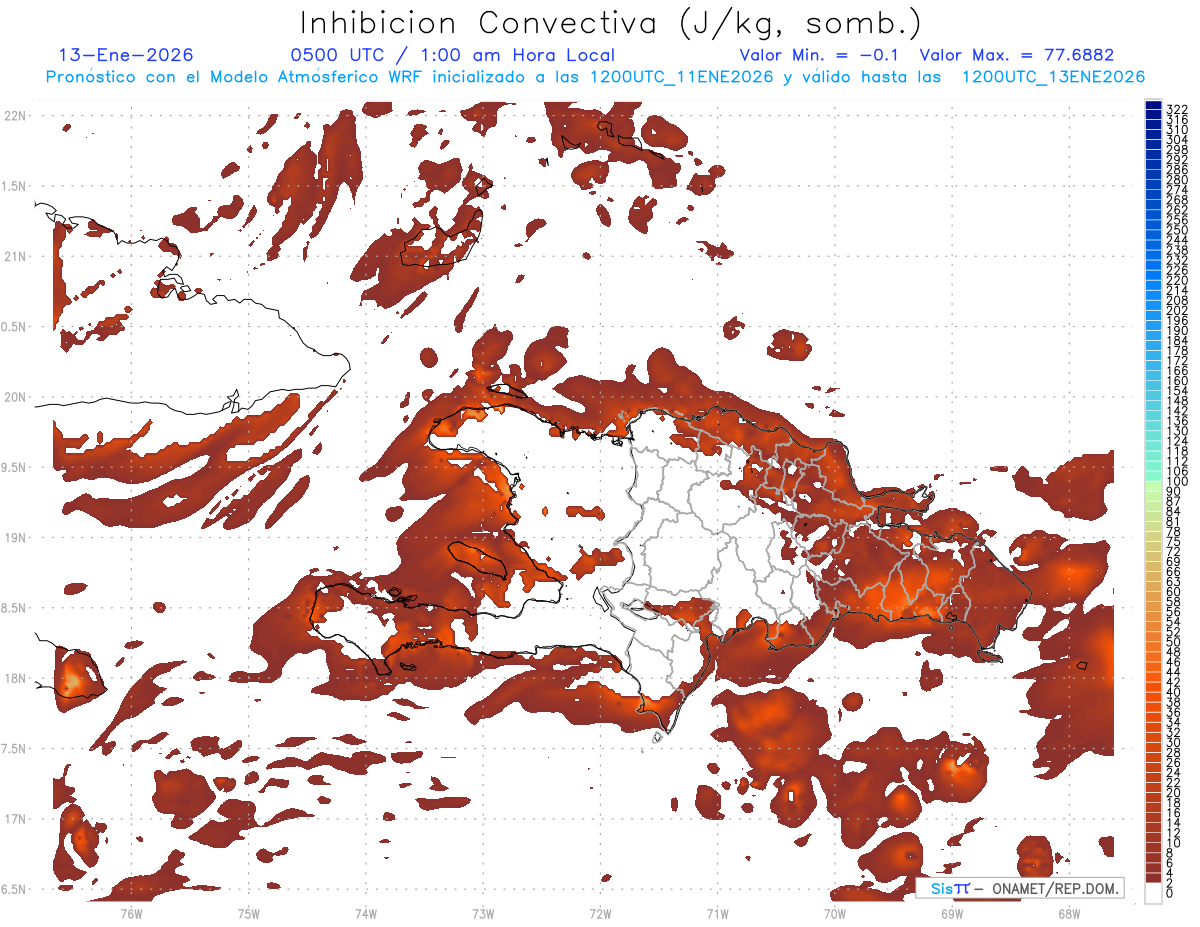Click the "22N" latitude label
Screen dimensions: 1200x927
click(x=16, y=116)
